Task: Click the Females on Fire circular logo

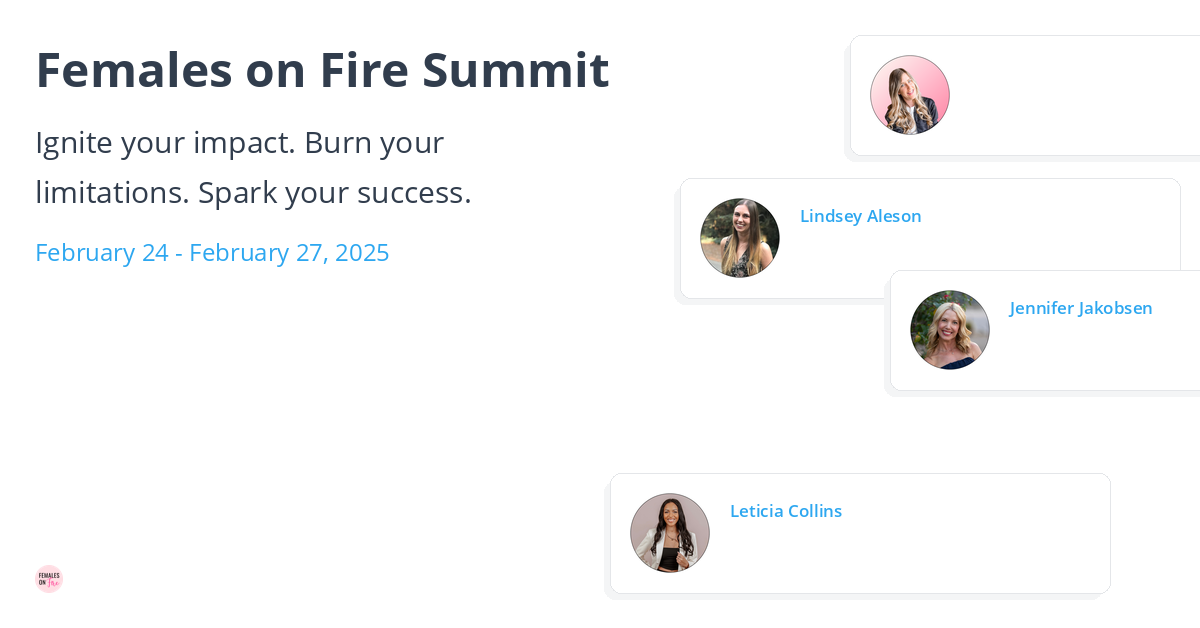Action: [49, 578]
